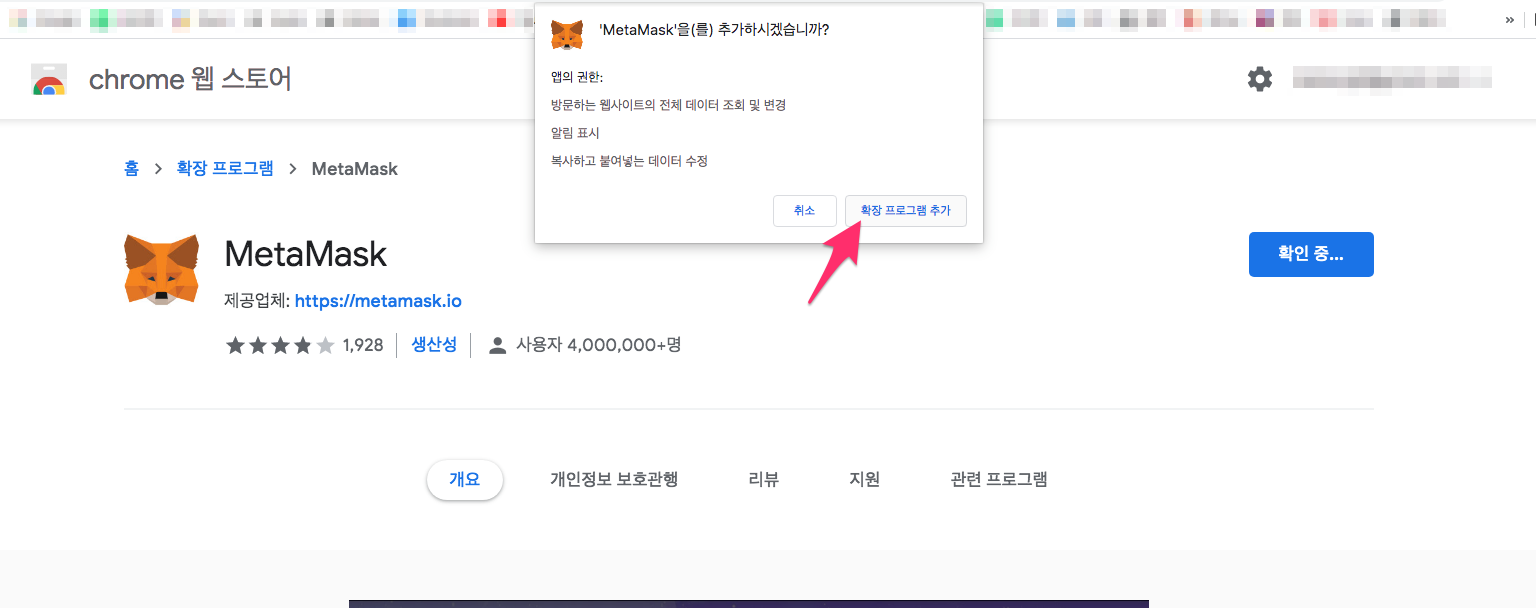Click the users person icon
This screenshot has height=608, width=1536.
click(x=496, y=345)
